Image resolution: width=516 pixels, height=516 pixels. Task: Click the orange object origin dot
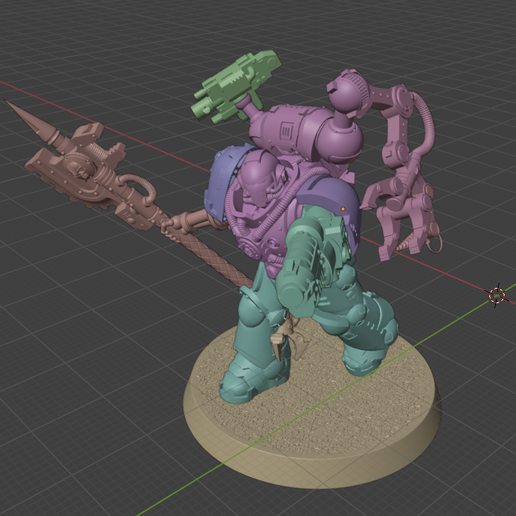pos(343,209)
